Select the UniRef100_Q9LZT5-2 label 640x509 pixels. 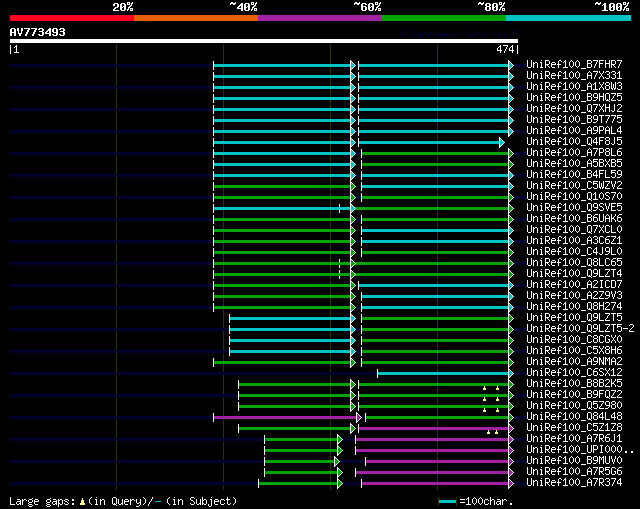point(580,329)
